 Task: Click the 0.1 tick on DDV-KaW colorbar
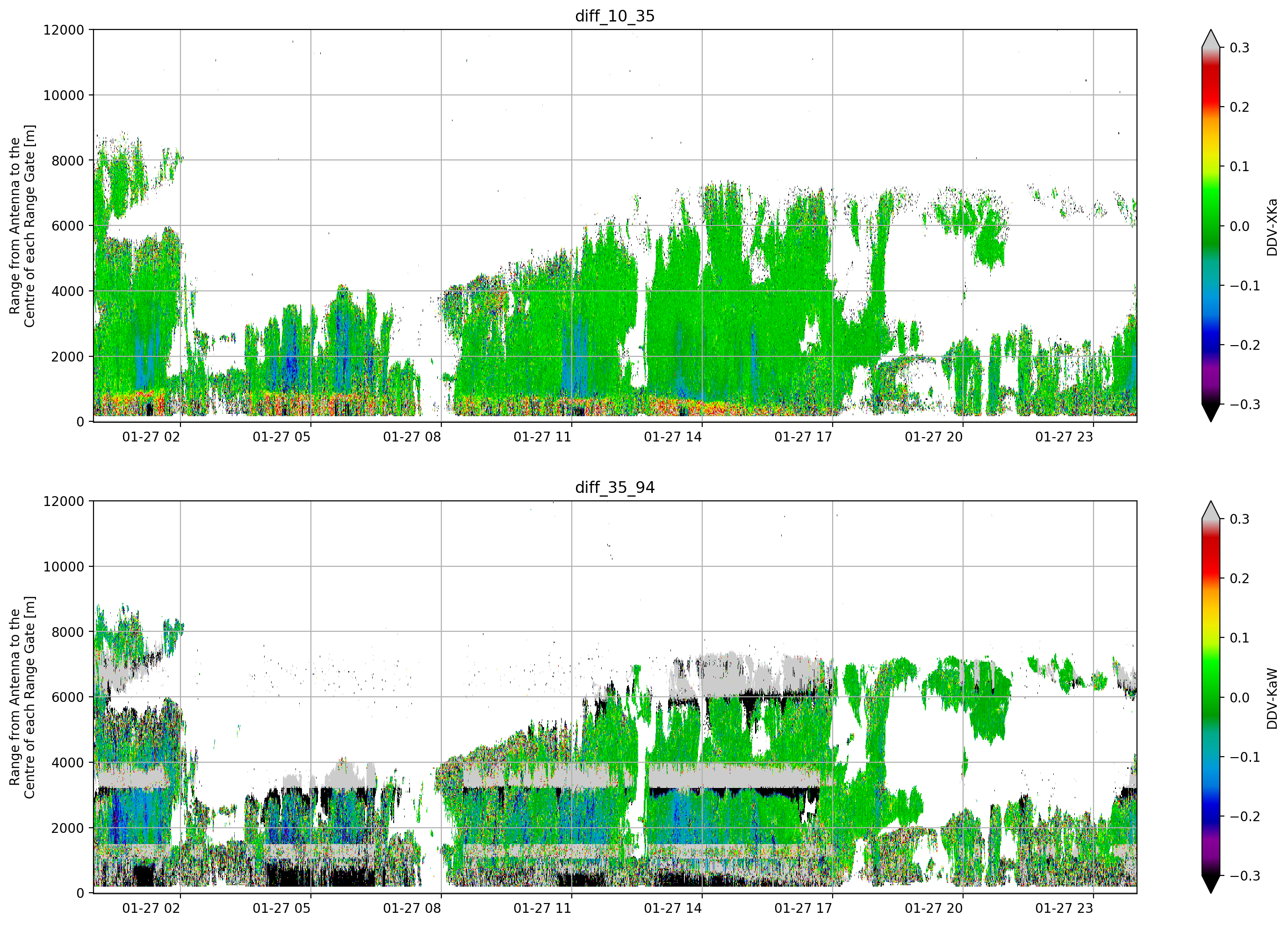[1239, 638]
